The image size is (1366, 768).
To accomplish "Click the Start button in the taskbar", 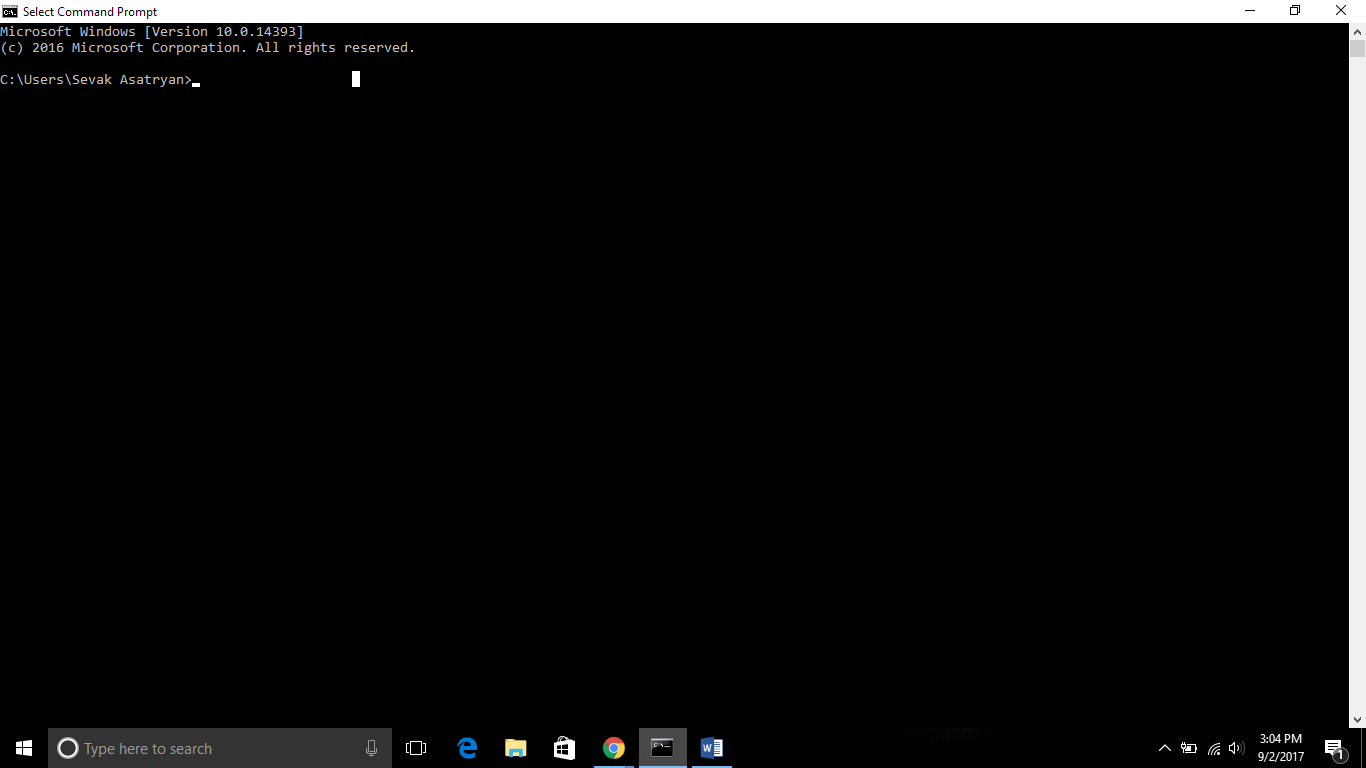I will (x=24, y=748).
